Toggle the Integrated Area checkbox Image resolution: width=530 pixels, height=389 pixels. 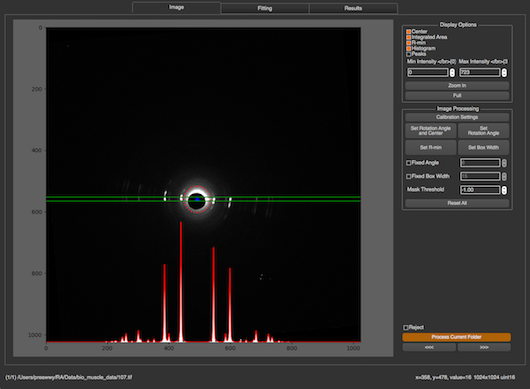(408, 37)
